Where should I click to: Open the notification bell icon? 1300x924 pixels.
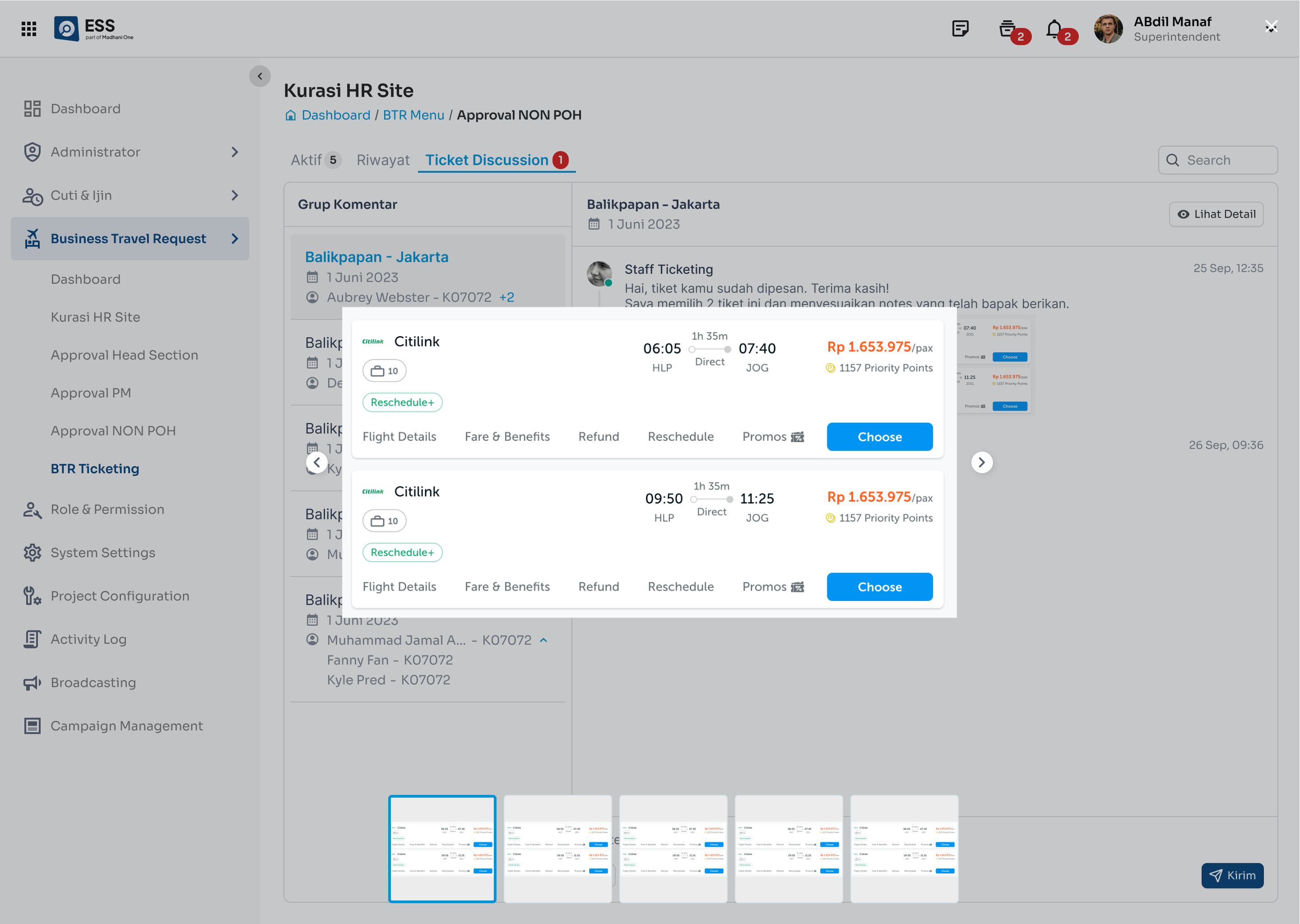[x=1054, y=28]
